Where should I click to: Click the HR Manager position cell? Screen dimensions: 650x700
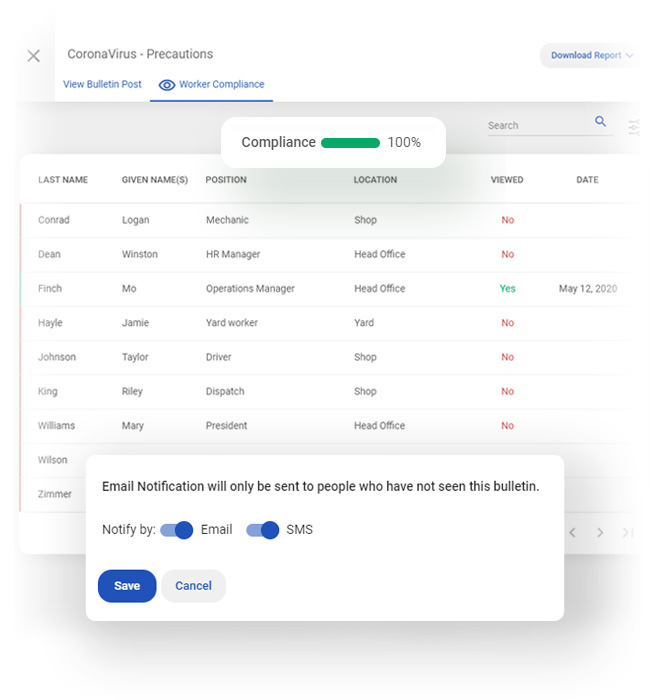click(233, 254)
